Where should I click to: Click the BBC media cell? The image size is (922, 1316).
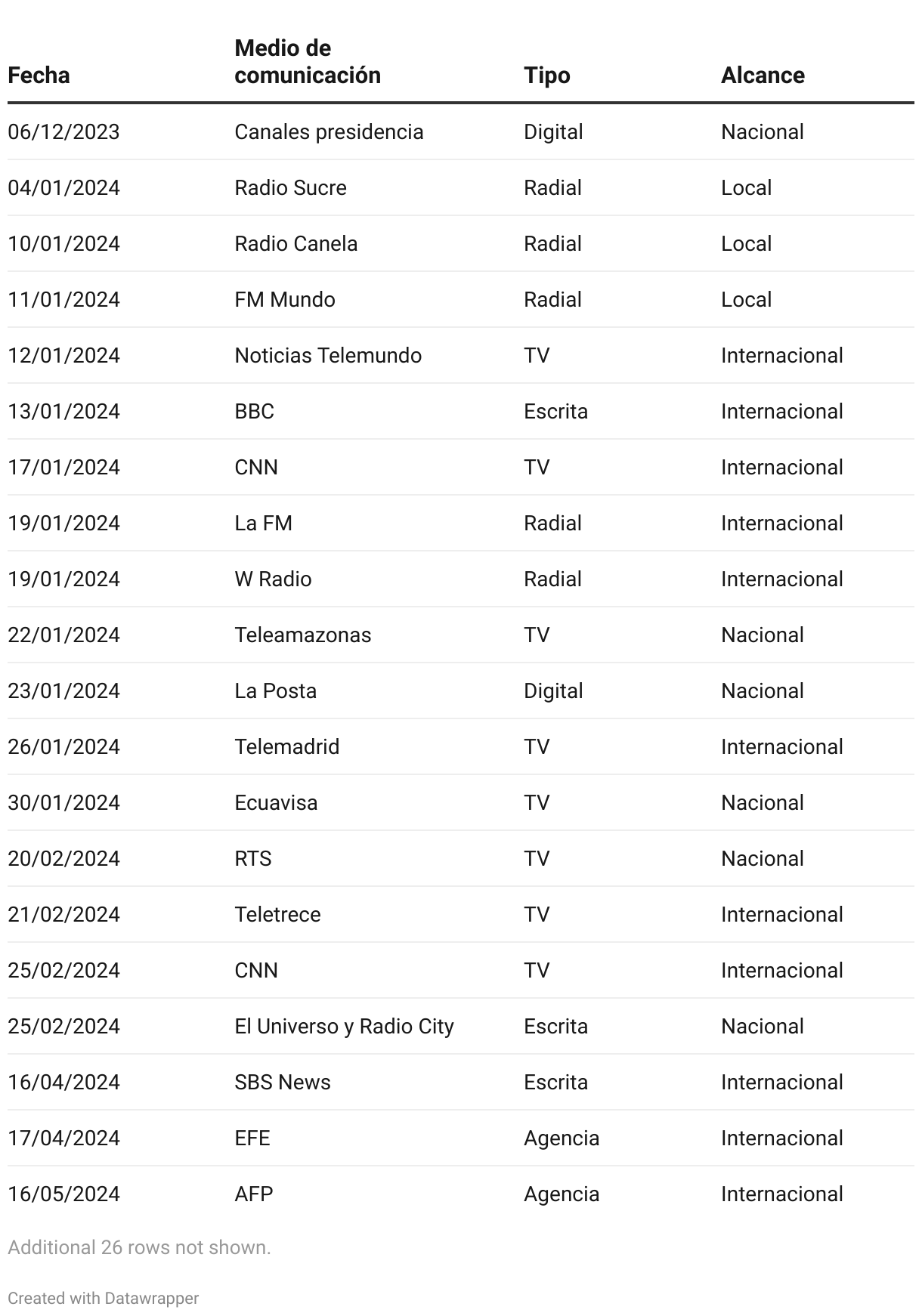click(254, 412)
